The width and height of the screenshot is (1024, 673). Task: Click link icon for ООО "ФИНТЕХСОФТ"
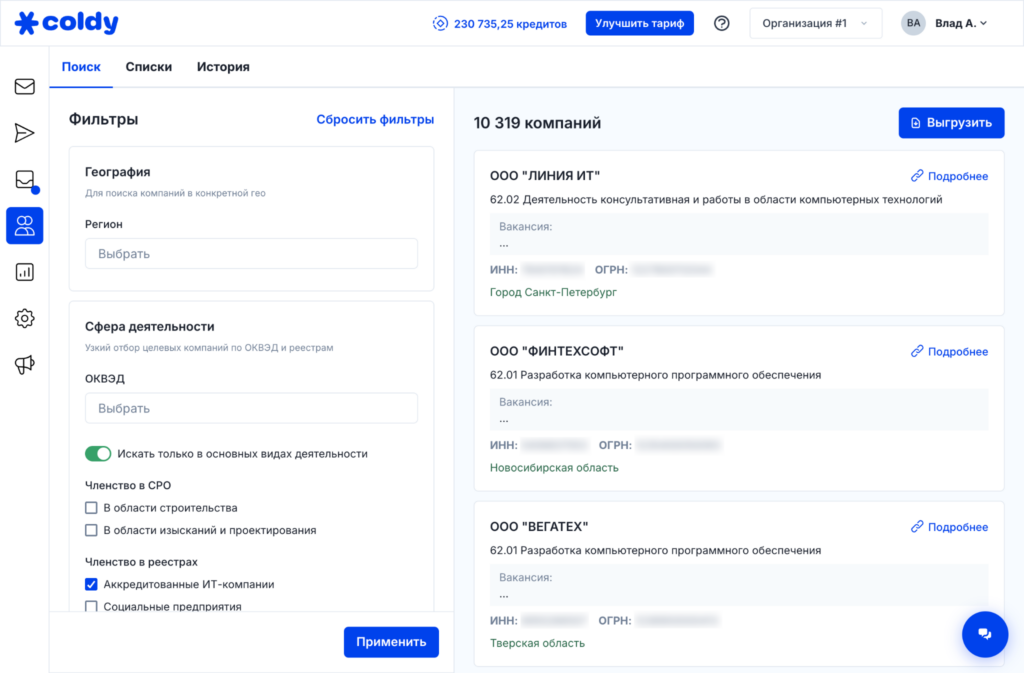click(x=918, y=351)
